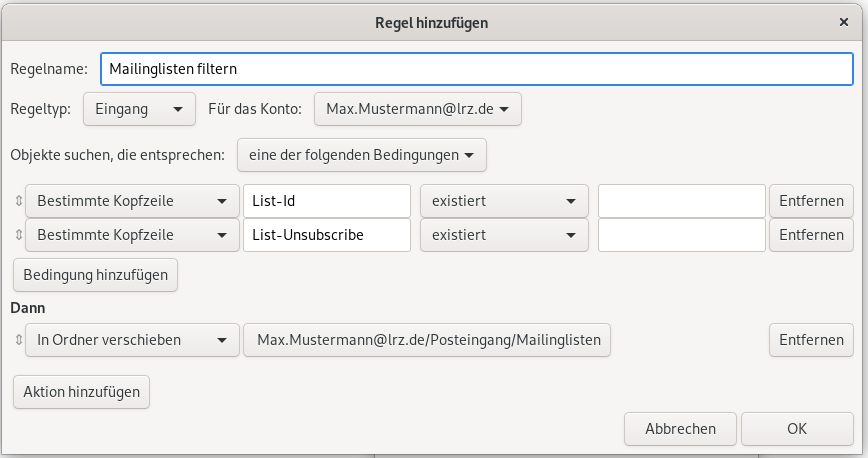Screen dimensions: 868x458
Task: Open 'existiert' dropdown in List-Unsubscribe row
Action: pyautogui.click(x=503, y=235)
